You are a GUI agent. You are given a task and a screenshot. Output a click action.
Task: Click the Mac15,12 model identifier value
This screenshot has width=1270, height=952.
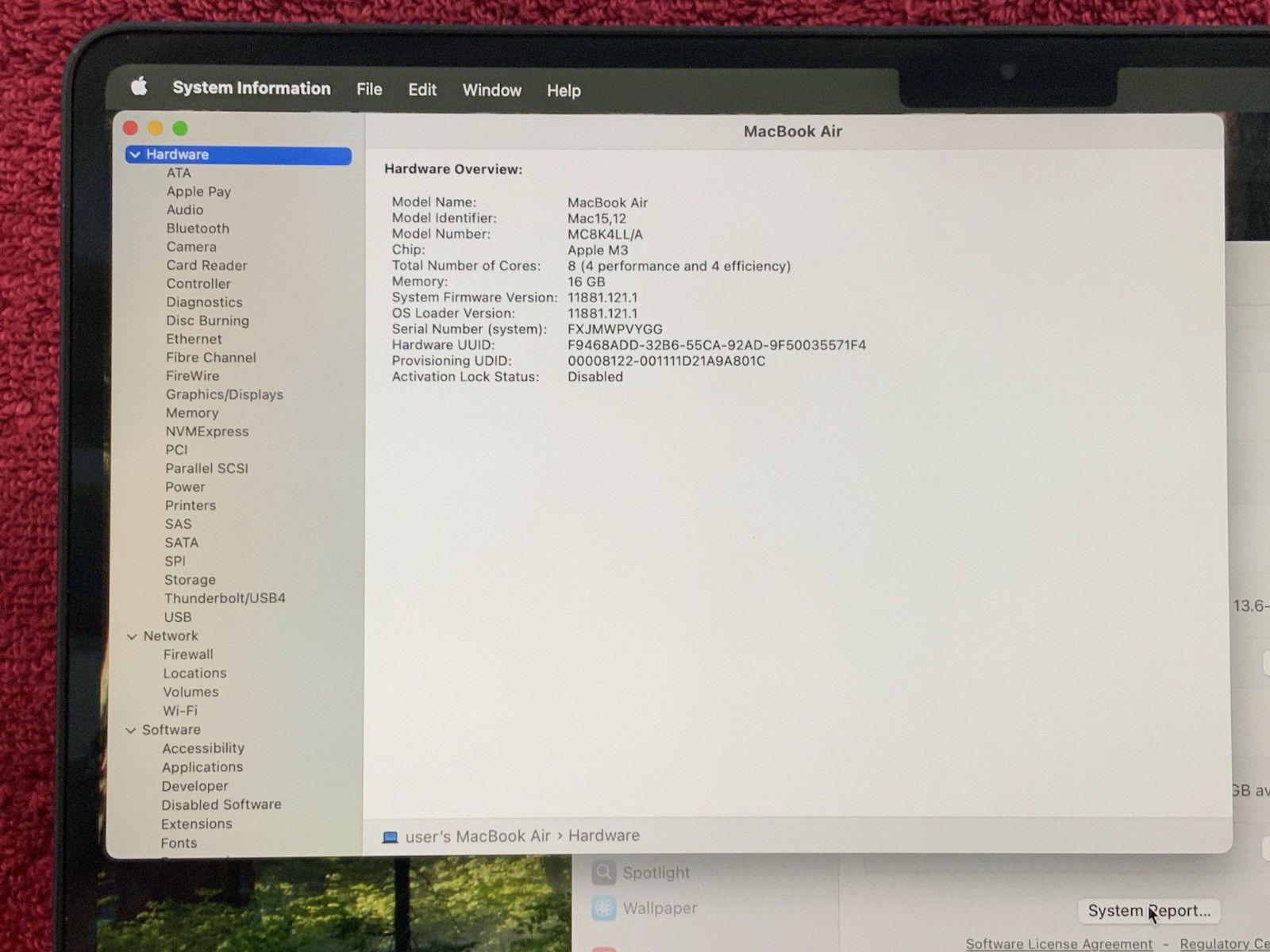597,219
